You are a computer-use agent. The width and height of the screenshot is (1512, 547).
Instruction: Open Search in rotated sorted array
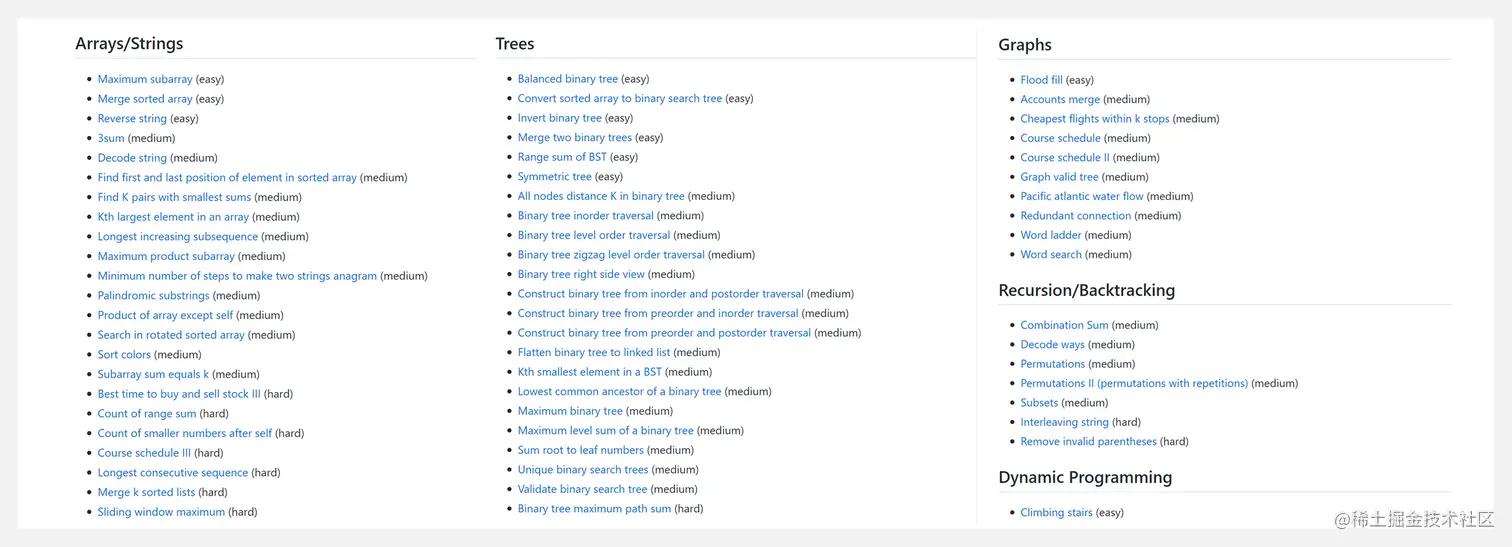click(x=171, y=335)
